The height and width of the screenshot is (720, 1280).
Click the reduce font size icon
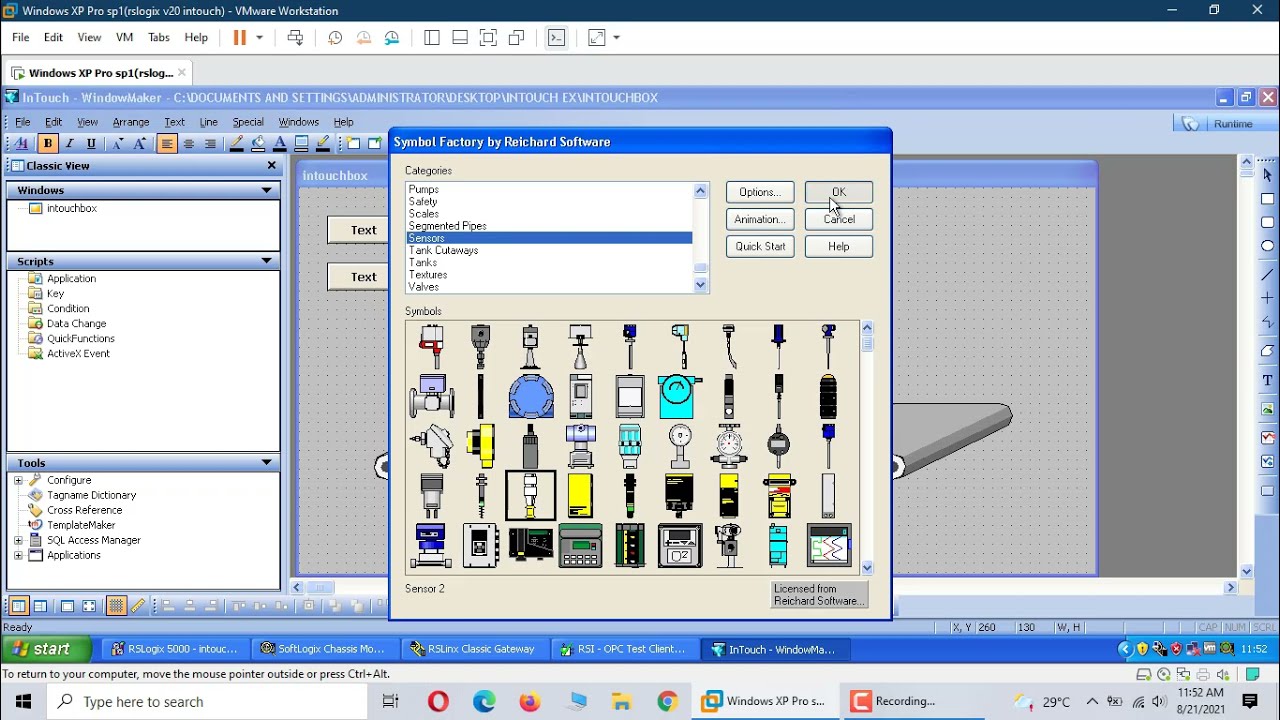click(118, 144)
